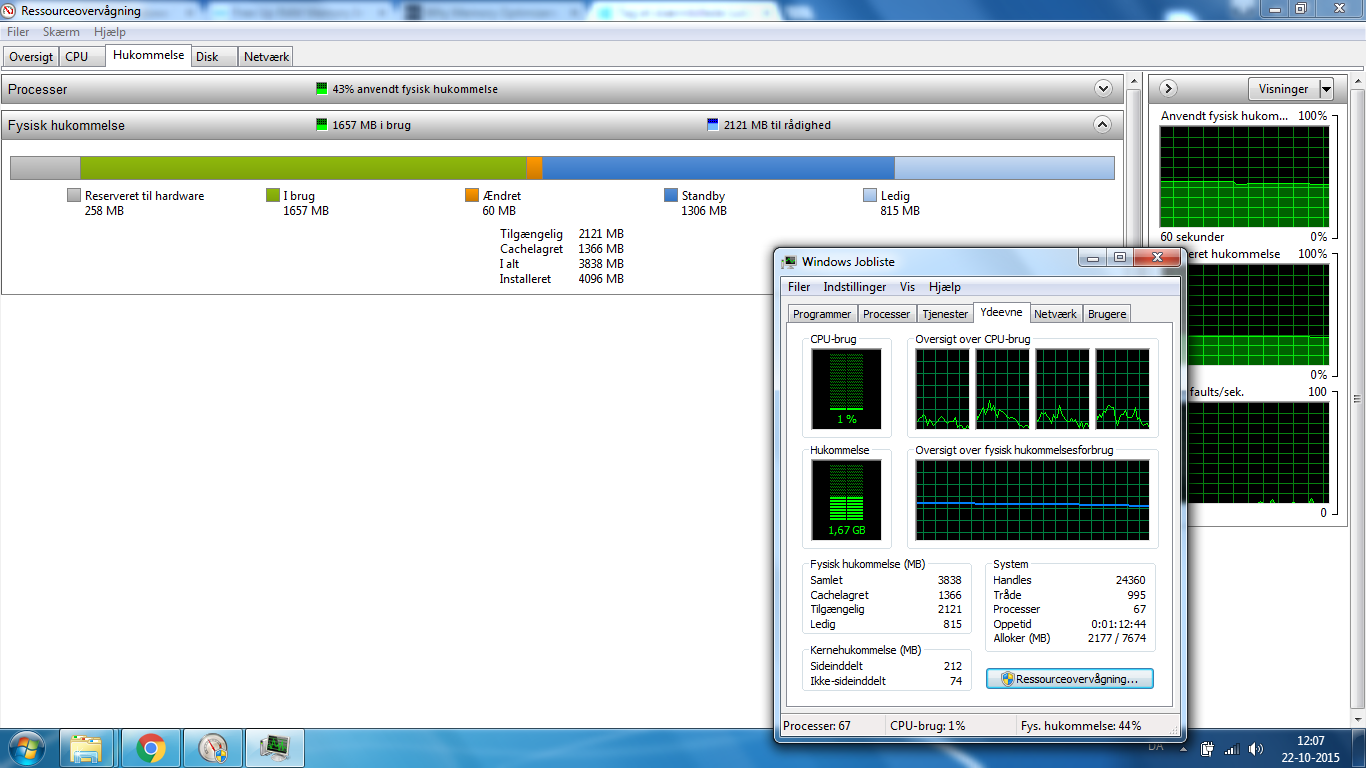Switch to the Disk tab
Image resolution: width=1366 pixels, height=768 pixels.
pyautogui.click(x=212, y=56)
